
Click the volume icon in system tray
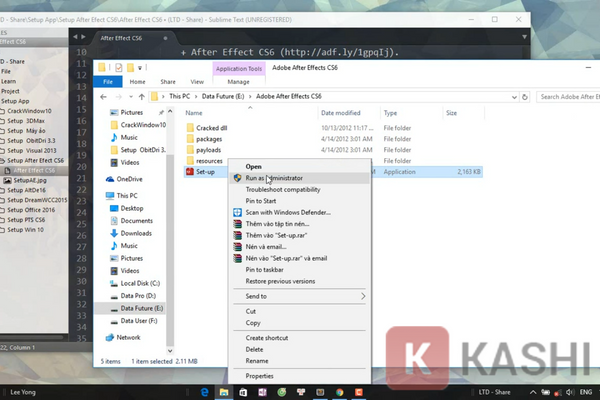(570, 392)
